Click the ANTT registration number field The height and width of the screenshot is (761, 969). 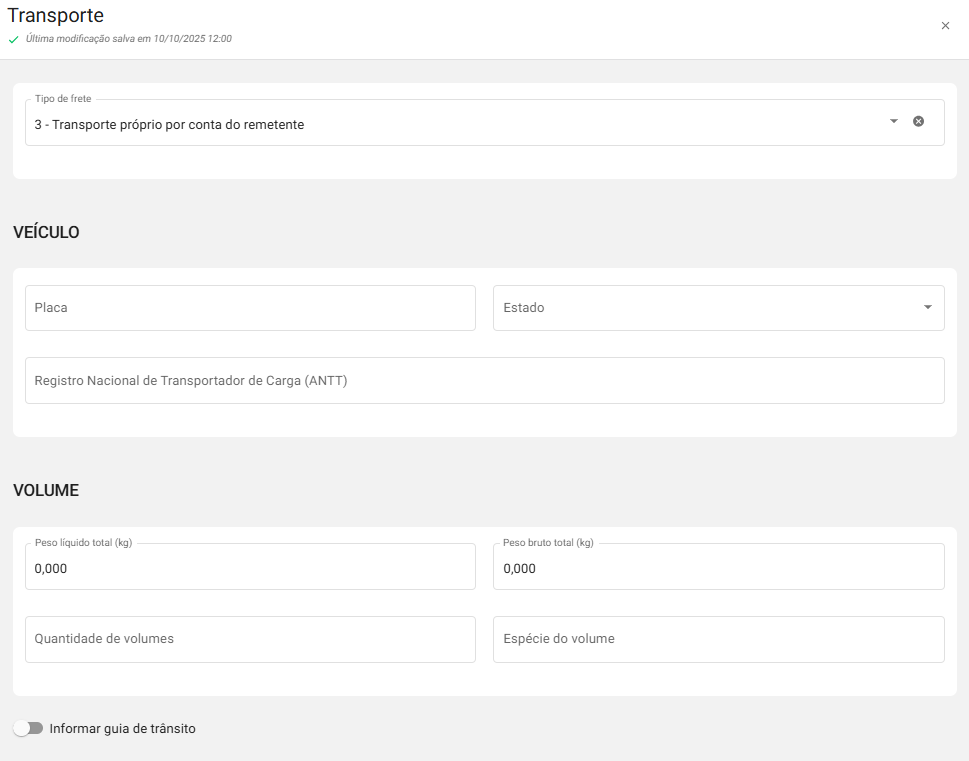pyautogui.click(x=484, y=381)
